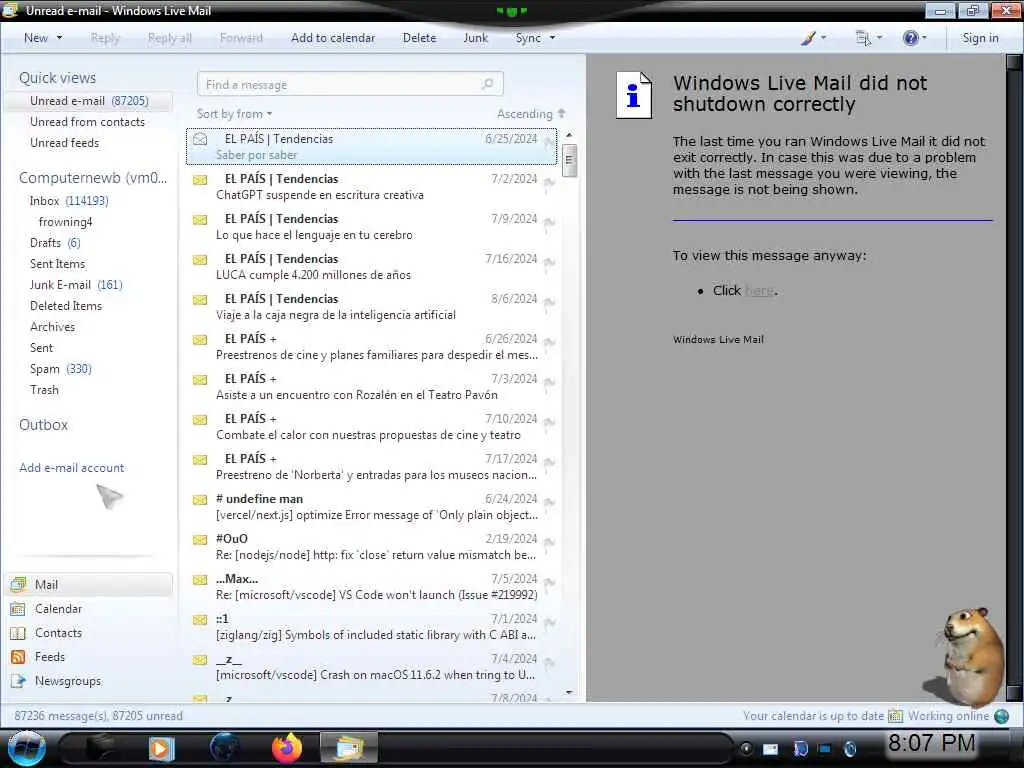Click envelope icon of '#OuO' message
The height and width of the screenshot is (768, 1024).
[x=200, y=540]
